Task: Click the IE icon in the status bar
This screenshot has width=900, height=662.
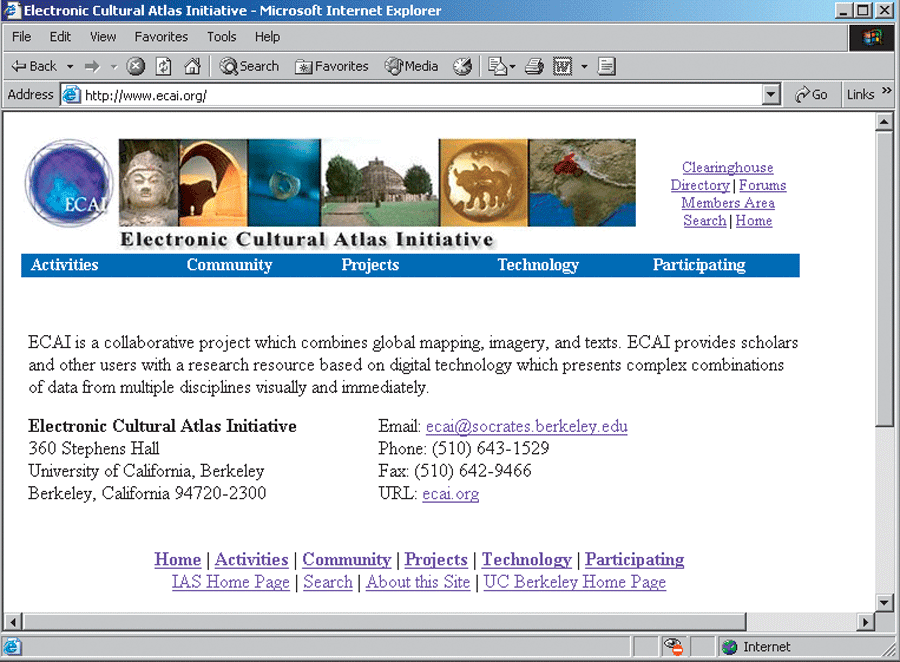Action: tap(12, 647)
